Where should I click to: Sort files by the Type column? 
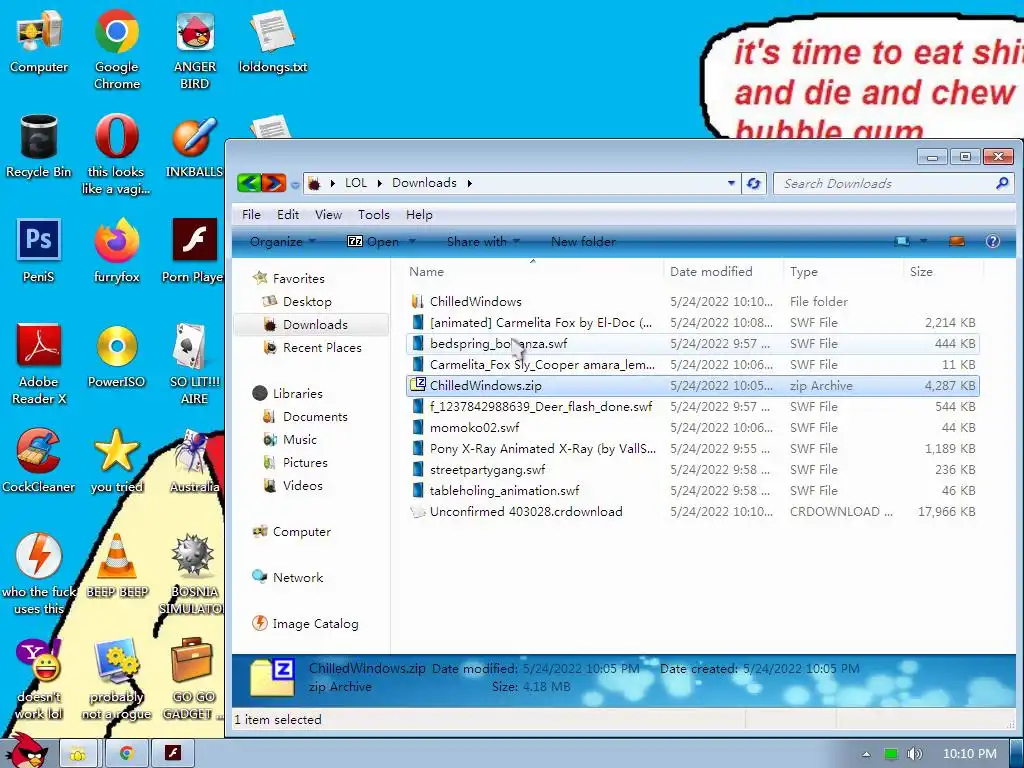[x=842, y=272]
